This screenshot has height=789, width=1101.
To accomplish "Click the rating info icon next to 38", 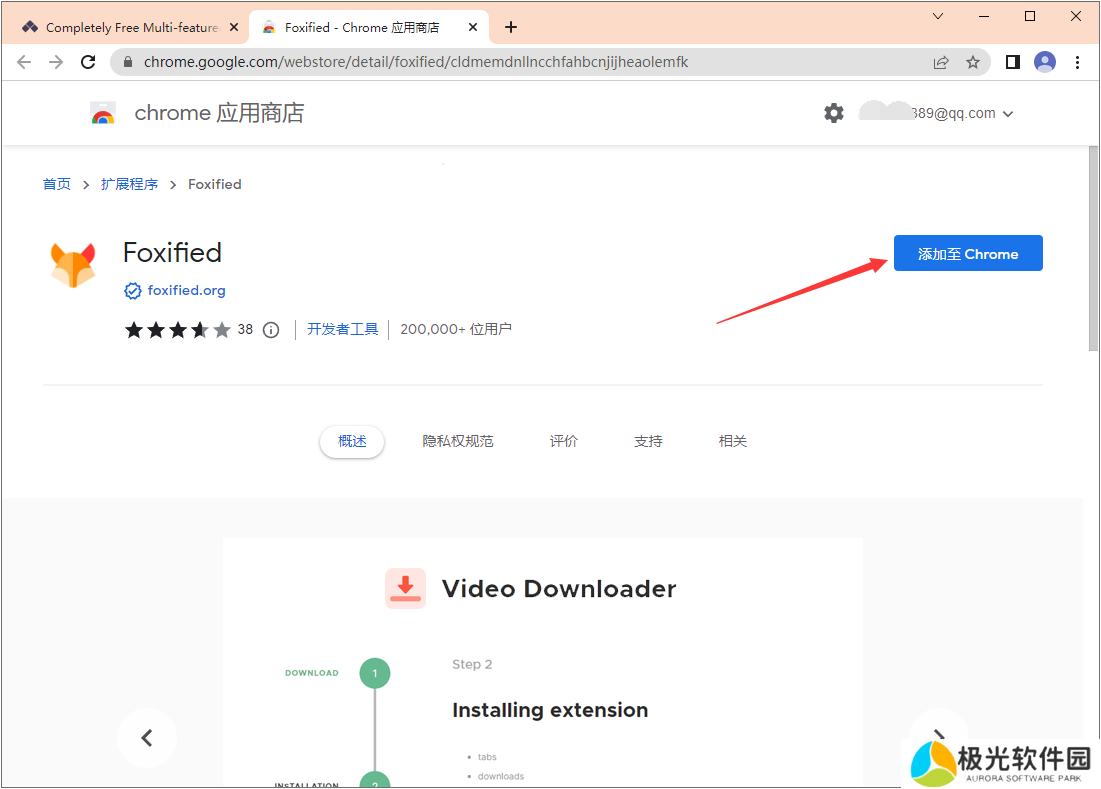I will click(x=271, y=330).
